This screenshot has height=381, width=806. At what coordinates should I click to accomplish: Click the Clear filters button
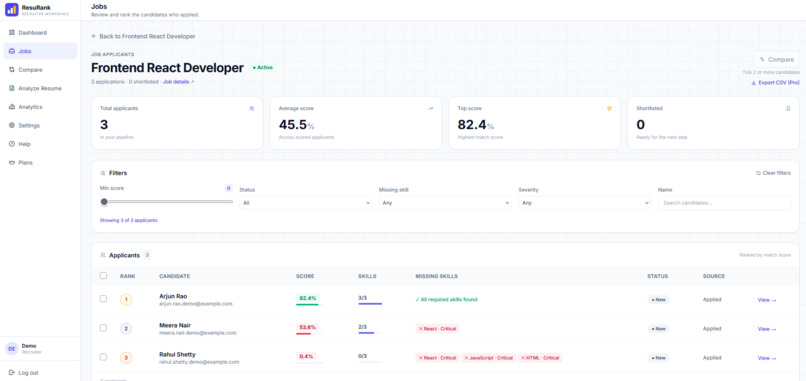[x=774, y=173]
